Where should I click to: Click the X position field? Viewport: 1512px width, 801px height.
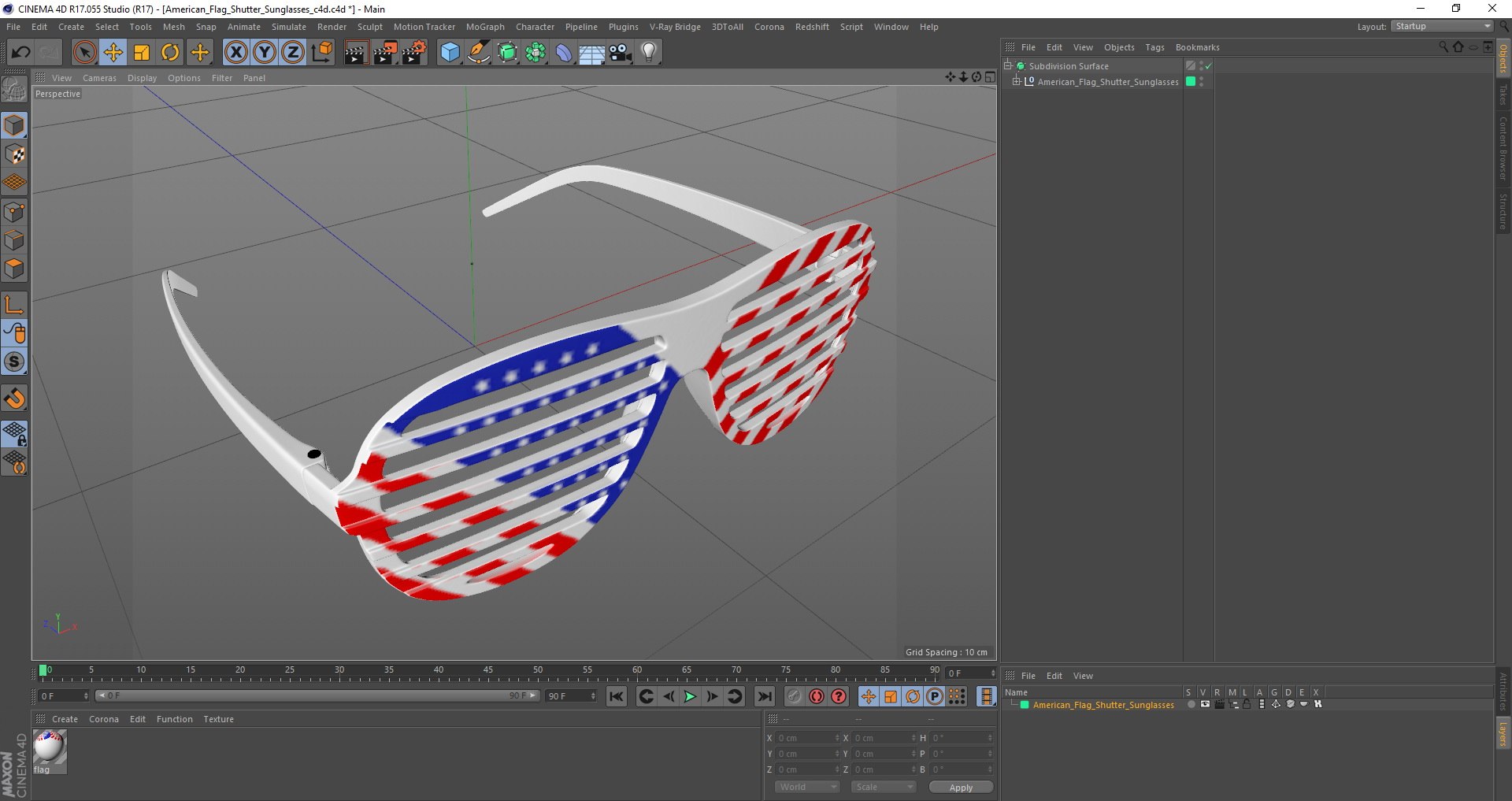(807, 738)
